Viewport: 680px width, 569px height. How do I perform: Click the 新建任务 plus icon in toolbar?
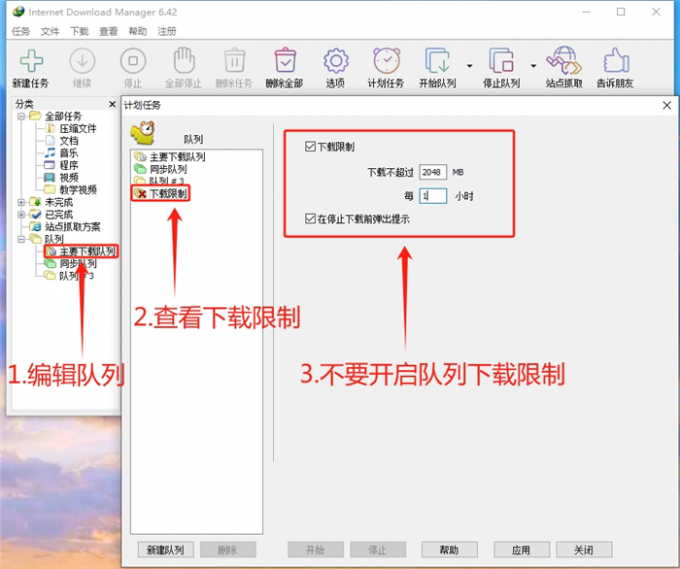(x=31, y=61)
